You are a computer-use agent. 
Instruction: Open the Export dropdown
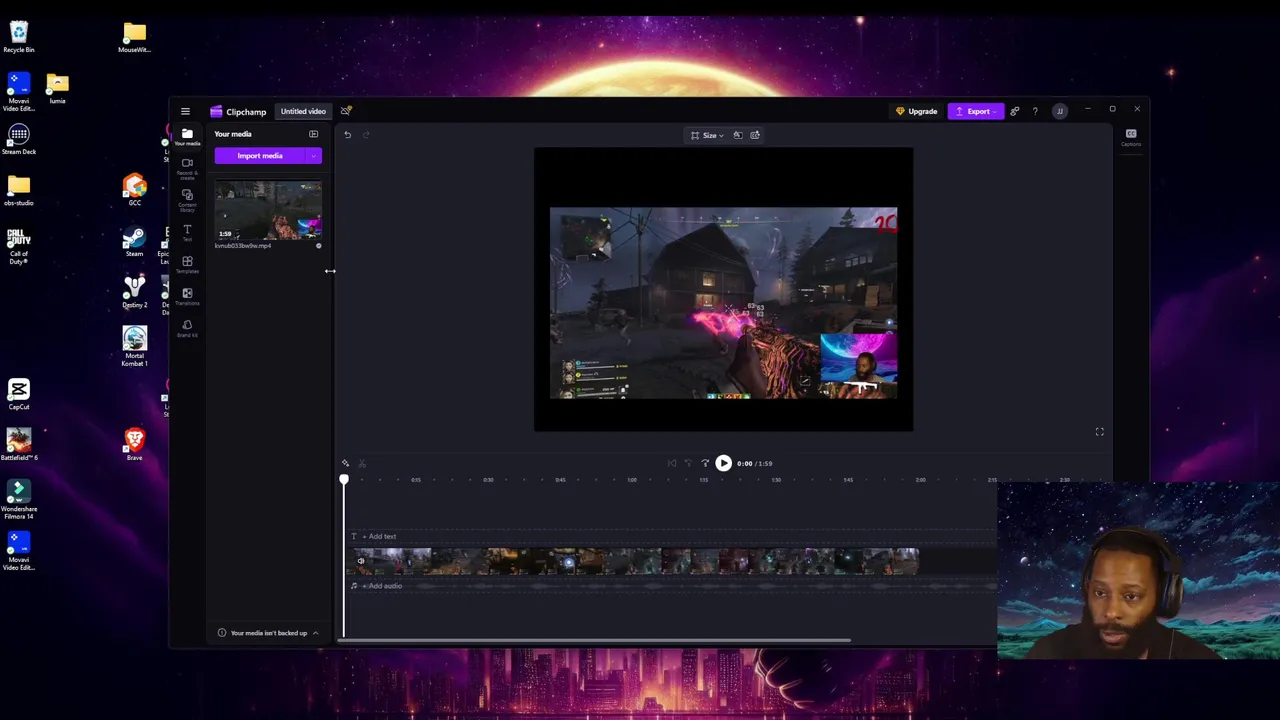click(975, 111)
